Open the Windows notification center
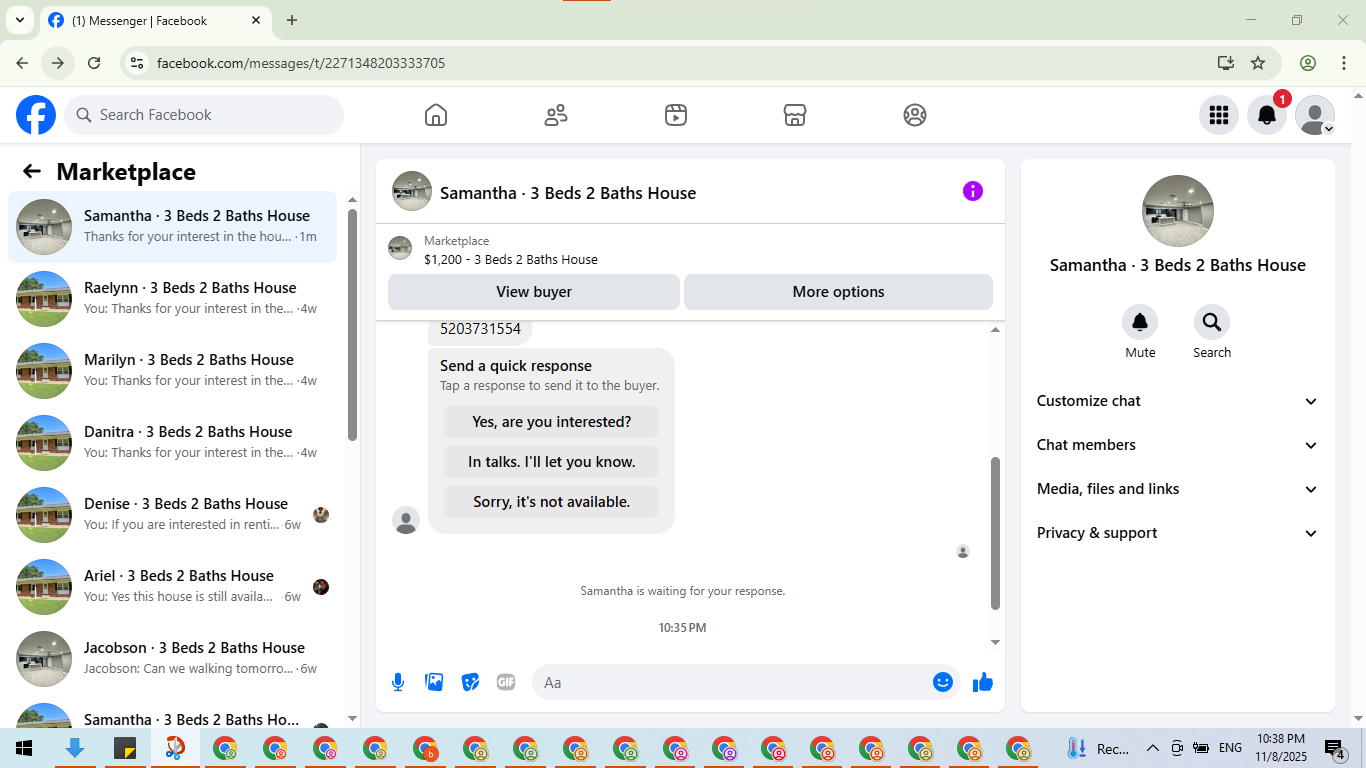The width and height of the screenshot is (1366, 768). pyautogui.click(x=1335, y=748)
